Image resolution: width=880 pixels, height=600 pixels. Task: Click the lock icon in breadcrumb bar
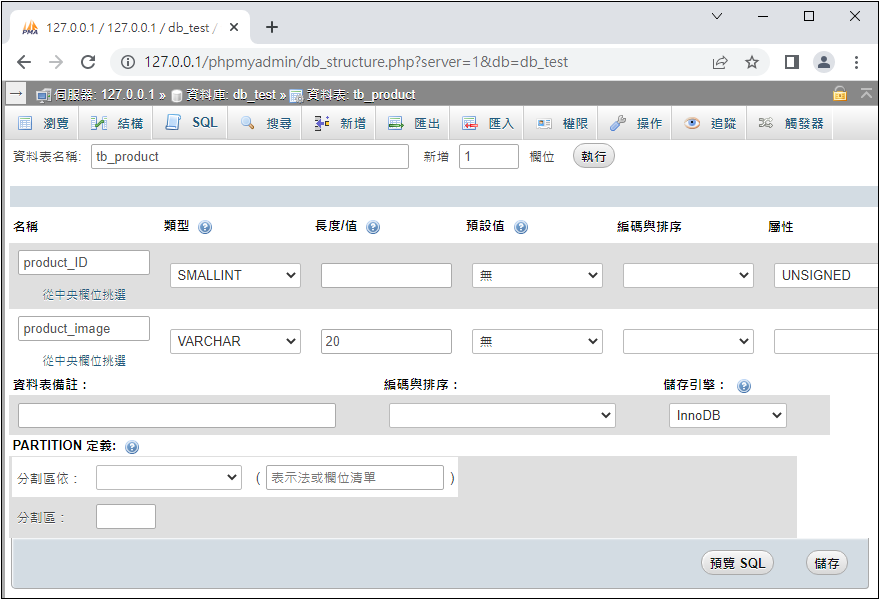pyautogui.click(x=840, y=94)
